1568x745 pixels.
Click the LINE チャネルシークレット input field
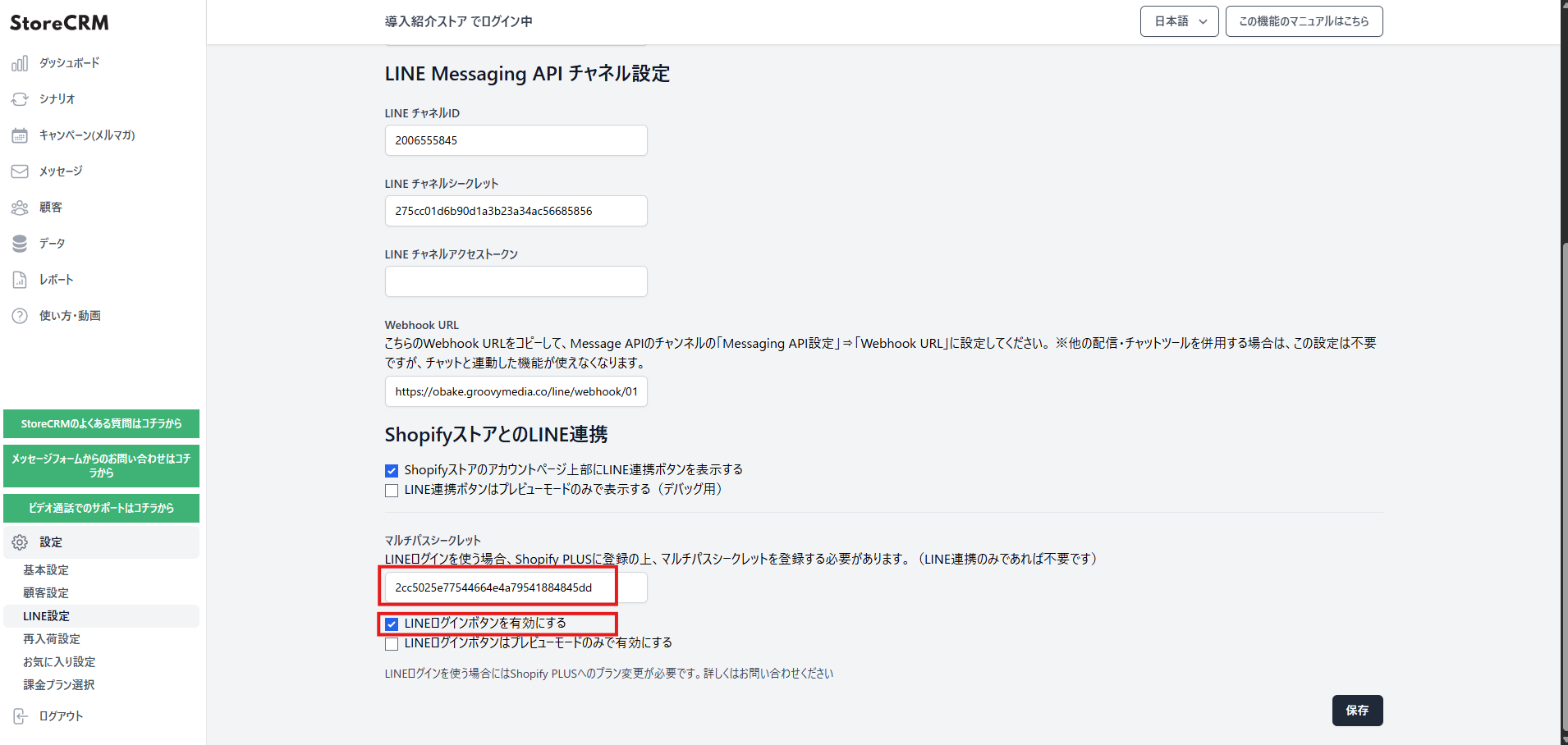[x=516, y=211]
